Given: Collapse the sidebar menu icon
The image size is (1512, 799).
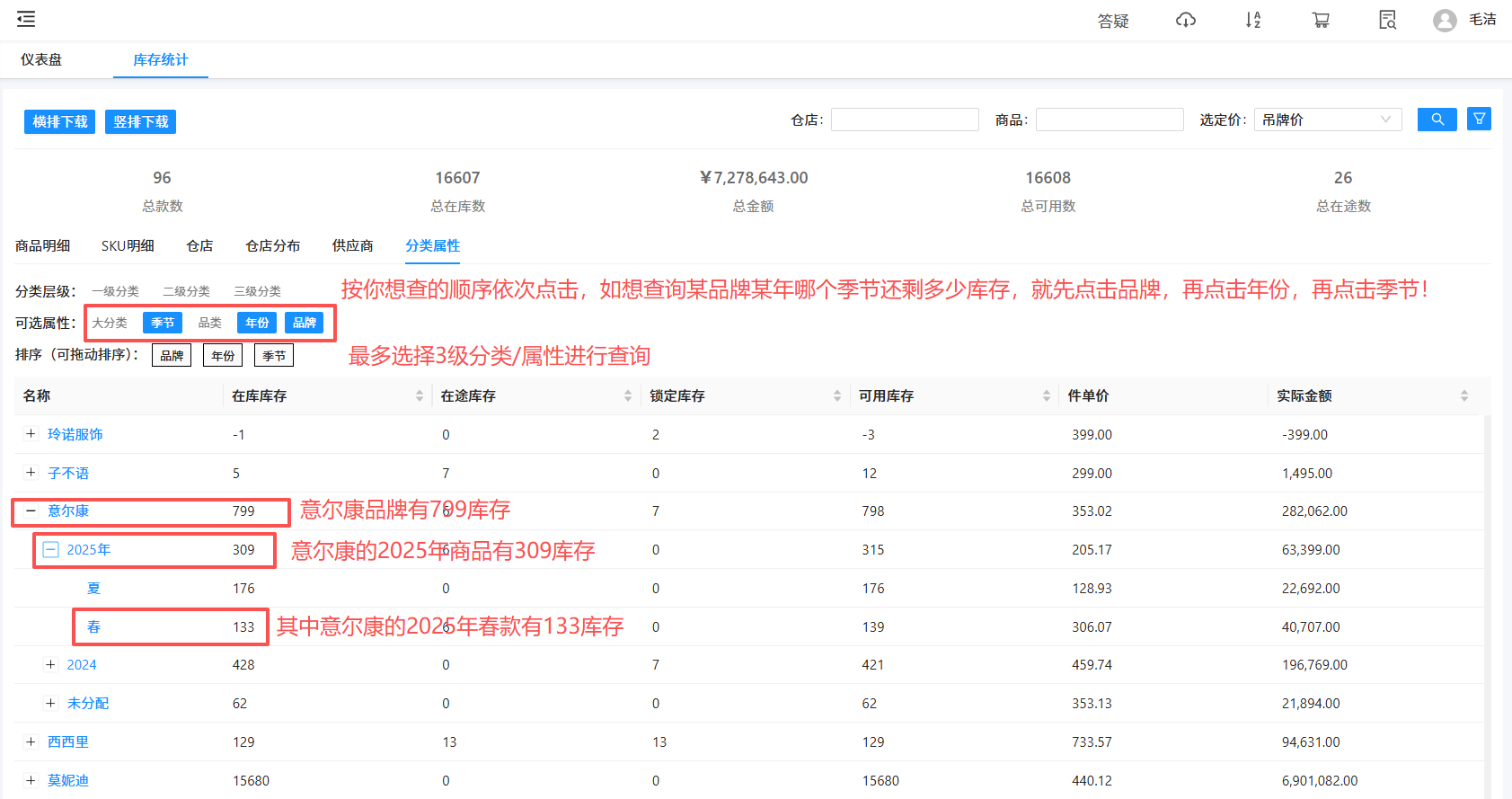Looking at the screenshot, I should (26, 19).
